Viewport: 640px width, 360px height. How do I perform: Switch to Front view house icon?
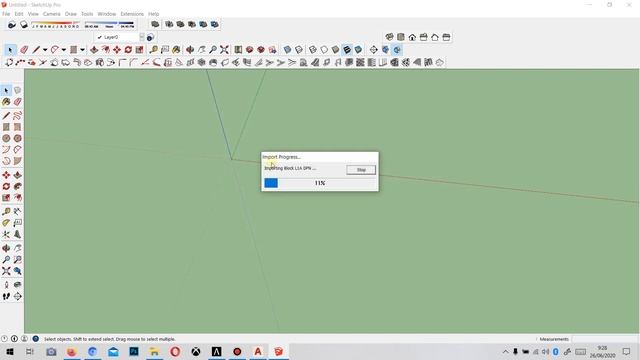point(412,37)
